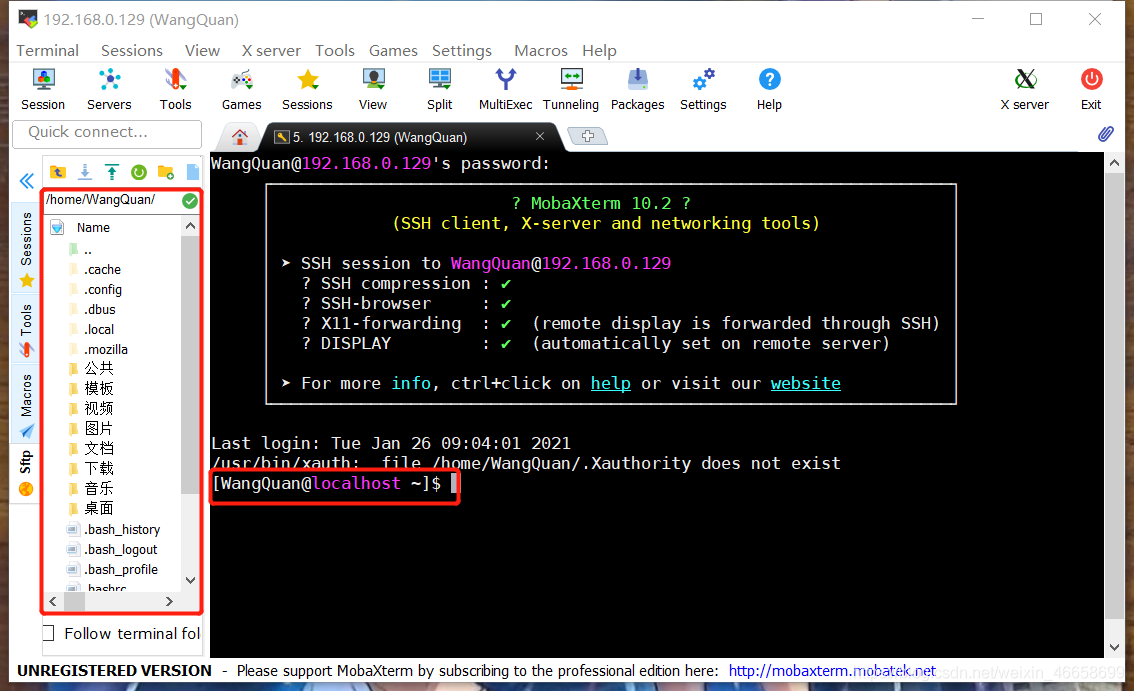Click the paperclip attachment icon

pos(1106,134)
